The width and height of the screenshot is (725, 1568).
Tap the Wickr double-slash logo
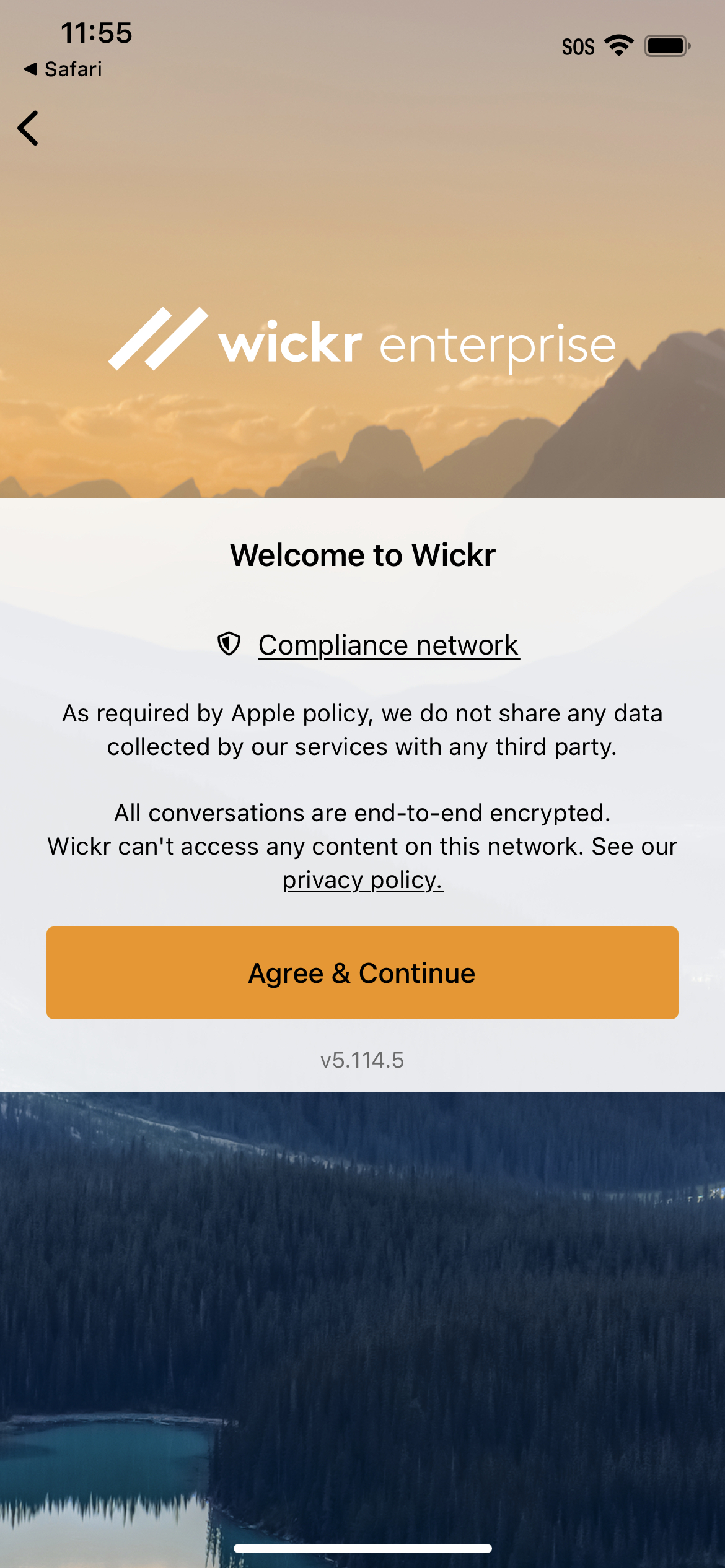158,339
